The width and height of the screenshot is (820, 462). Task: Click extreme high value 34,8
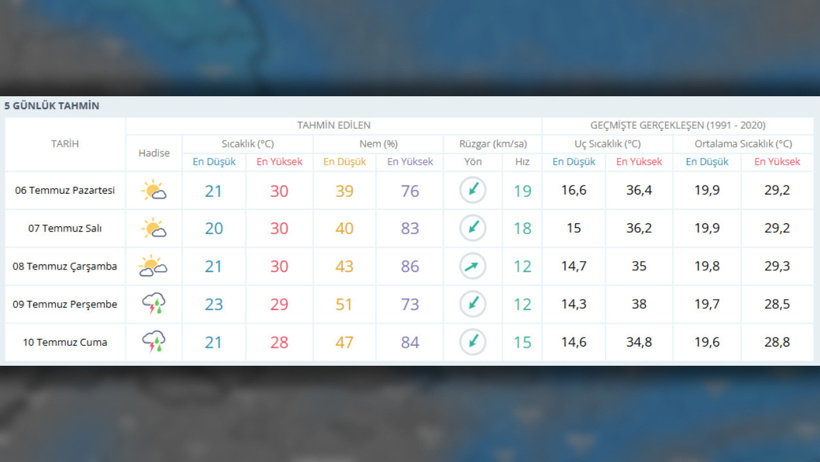[639, 342]
